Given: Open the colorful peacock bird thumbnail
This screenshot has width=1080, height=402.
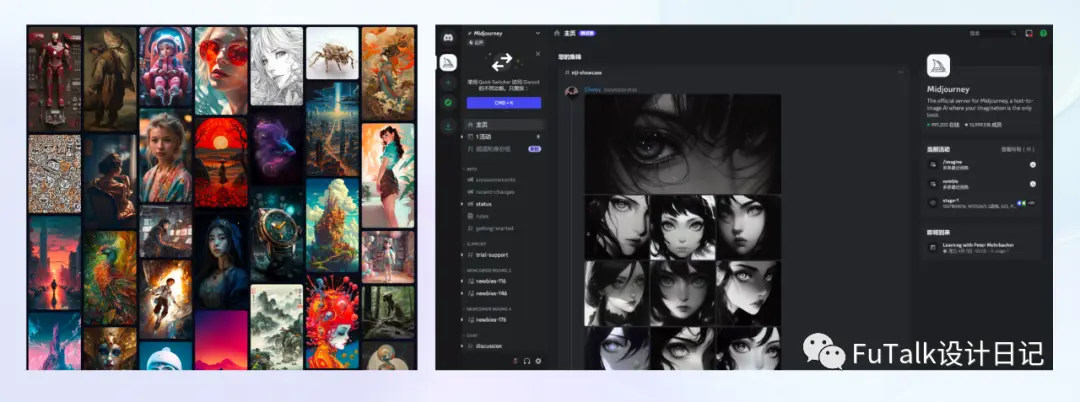Looking at the screenshot, I should point(110,277).
